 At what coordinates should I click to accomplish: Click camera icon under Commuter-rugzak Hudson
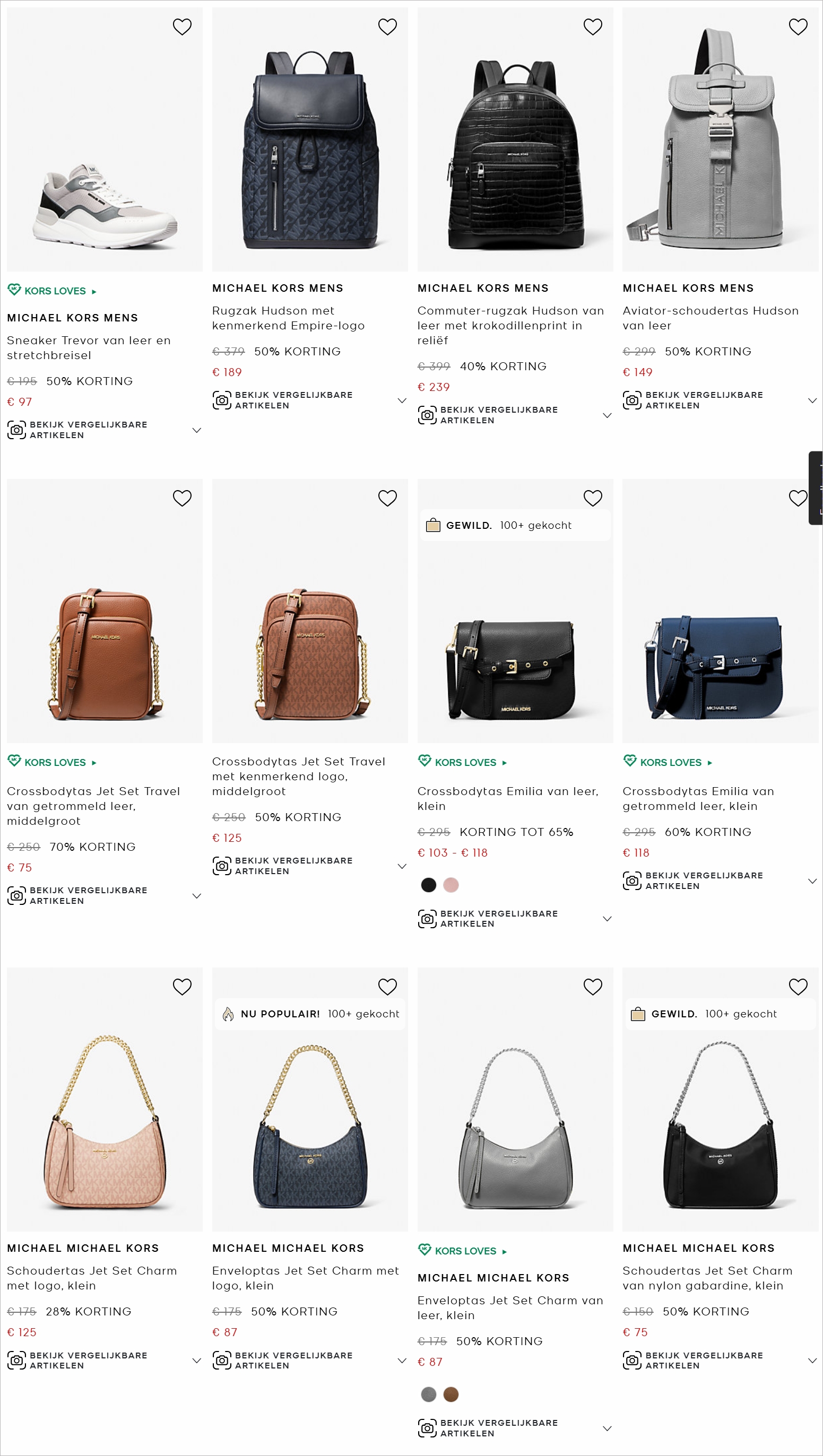pos(427,415)
